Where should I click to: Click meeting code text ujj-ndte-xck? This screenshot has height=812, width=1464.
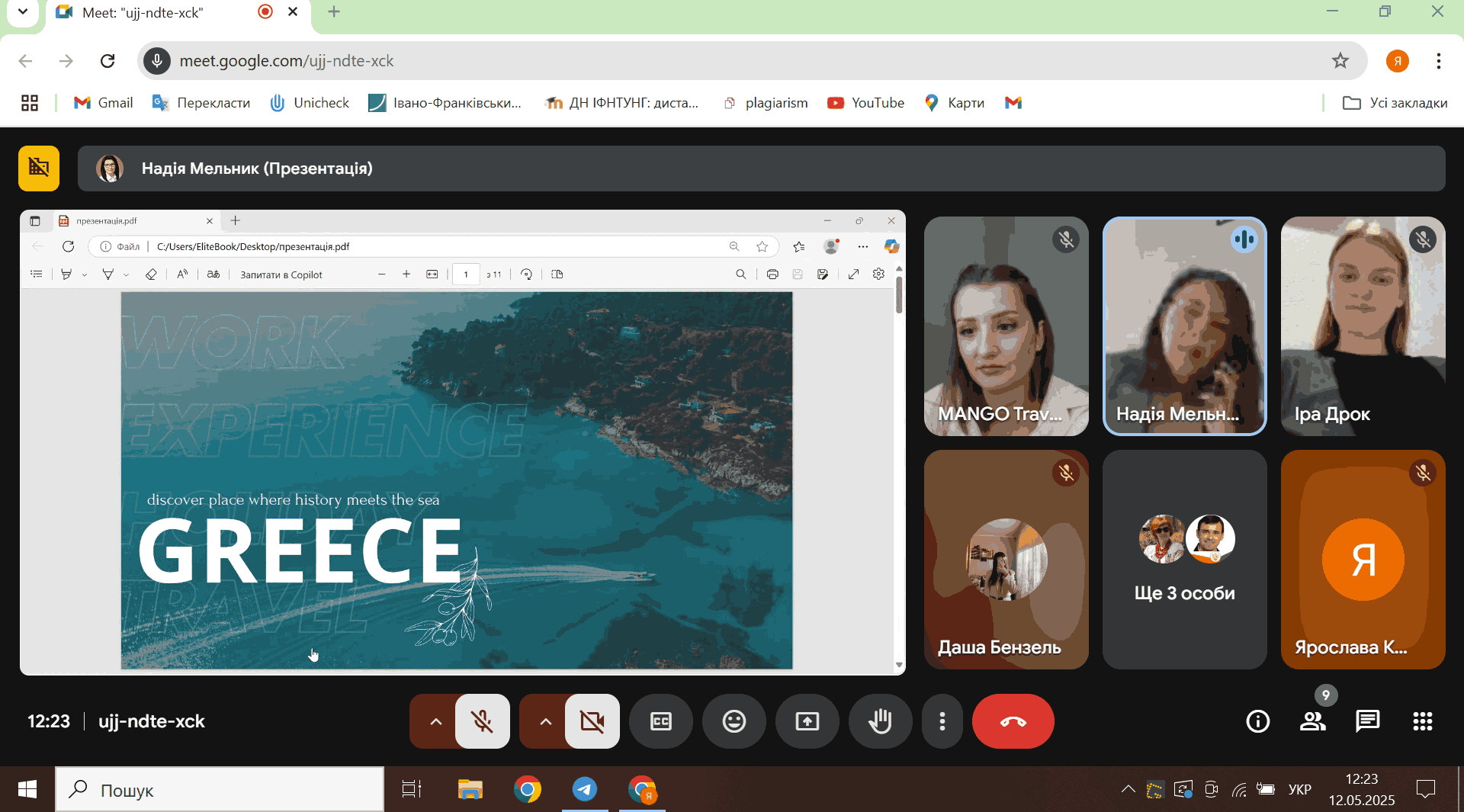(x=152, y=721)
